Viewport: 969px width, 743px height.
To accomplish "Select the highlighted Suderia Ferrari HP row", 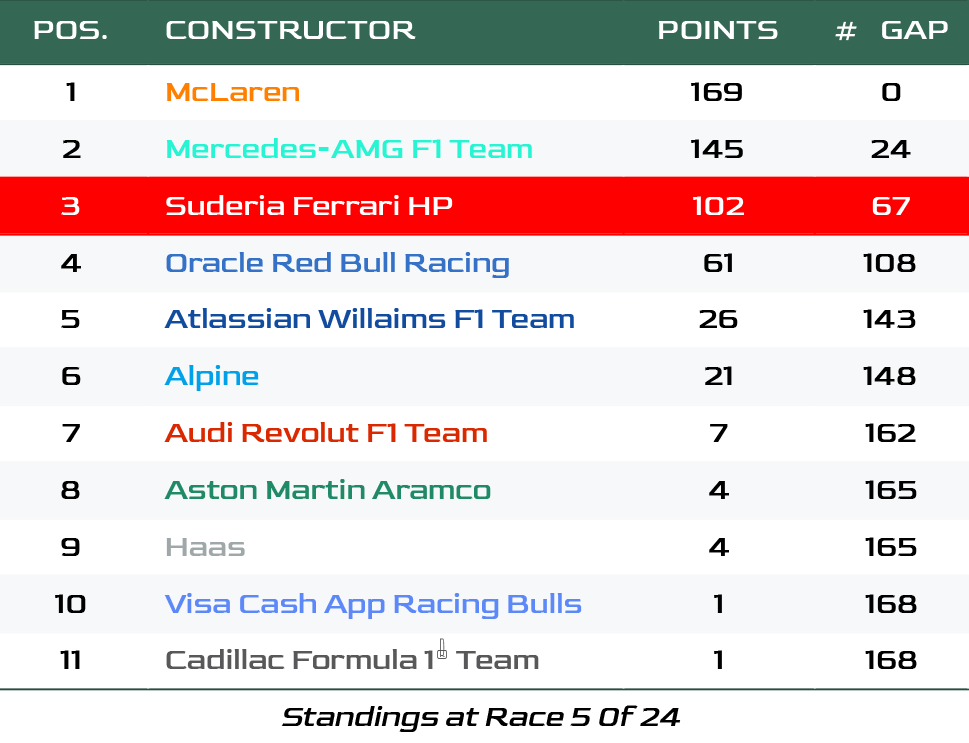I will click(484, 206).
